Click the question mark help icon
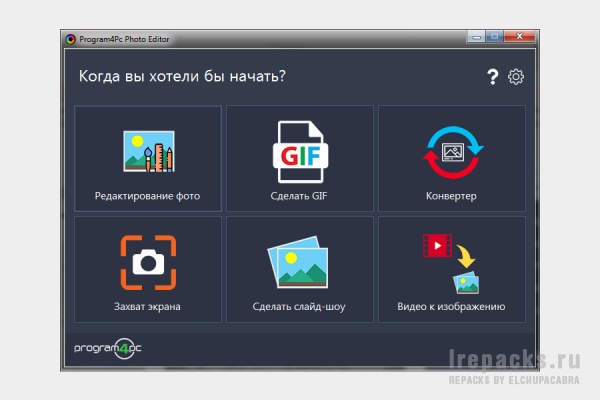The width and height of the screenshot is (600, 400). (x=493, y=77)
